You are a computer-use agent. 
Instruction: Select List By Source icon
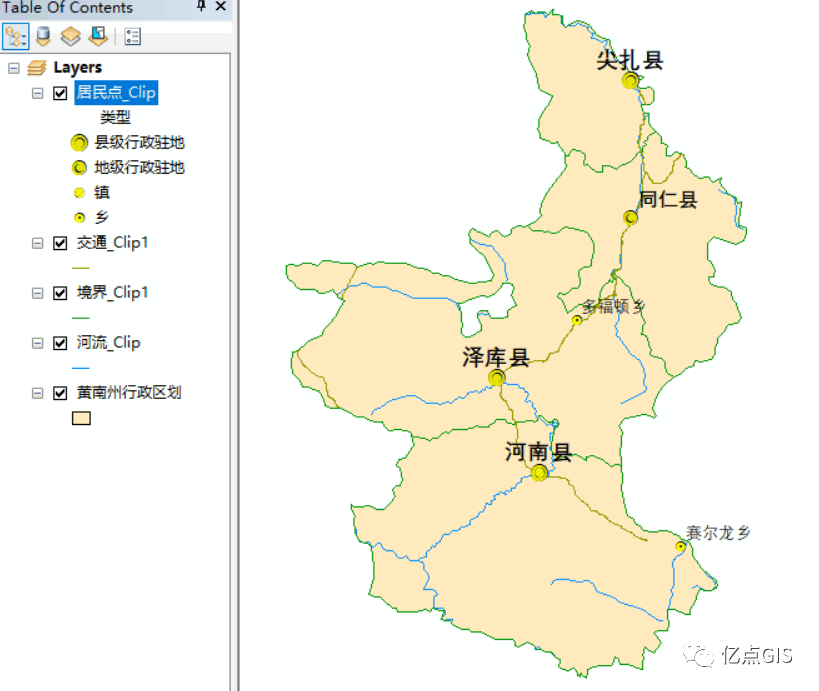pos(43,37)
